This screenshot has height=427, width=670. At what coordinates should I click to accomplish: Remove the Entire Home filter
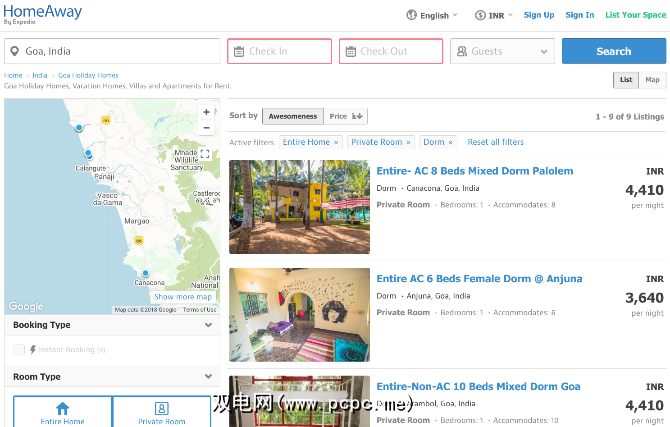(x=336, y=142)
